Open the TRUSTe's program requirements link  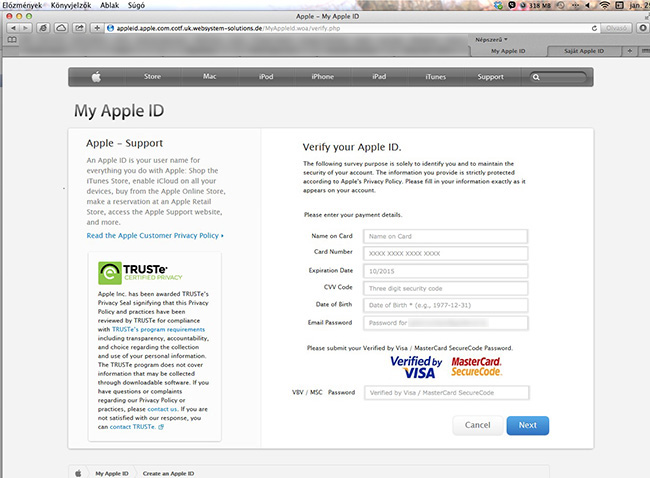pos(158,330)
